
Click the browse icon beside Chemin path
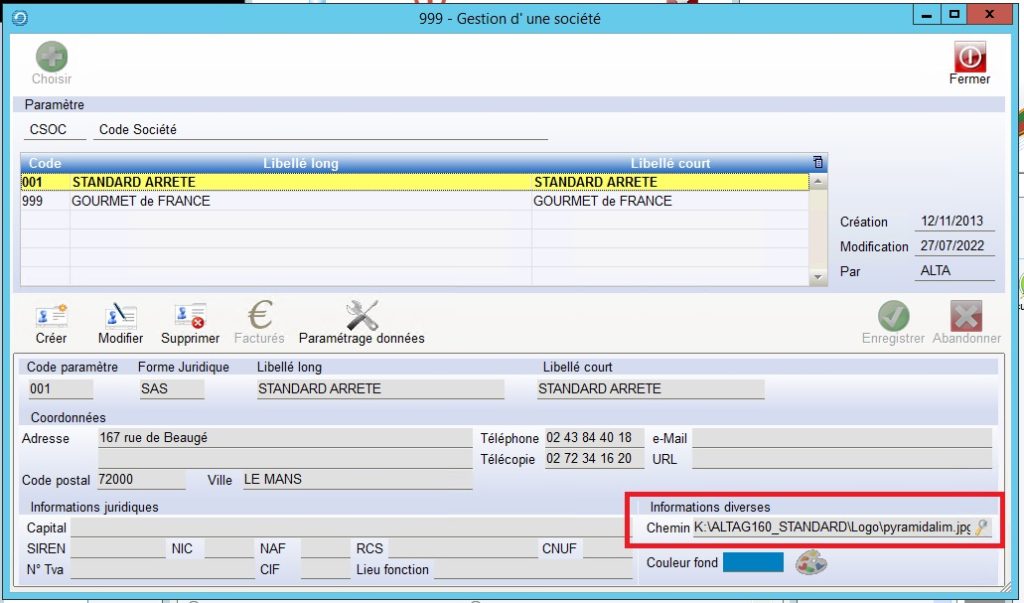tap(981, 527)
